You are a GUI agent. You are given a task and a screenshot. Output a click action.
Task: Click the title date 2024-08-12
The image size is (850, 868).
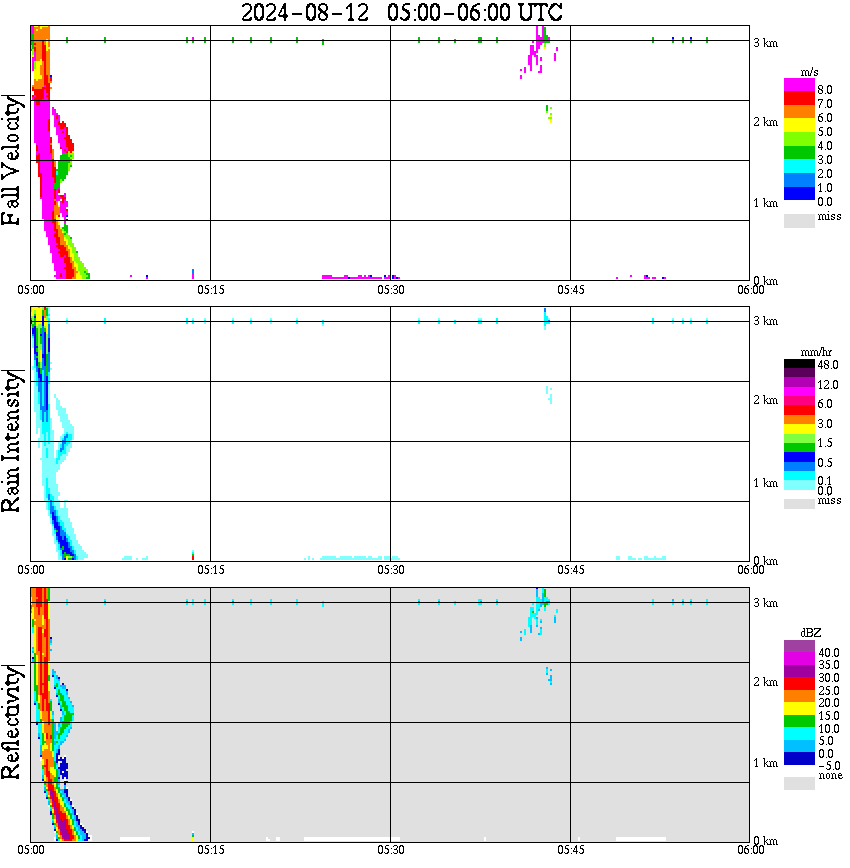(305, 12)
